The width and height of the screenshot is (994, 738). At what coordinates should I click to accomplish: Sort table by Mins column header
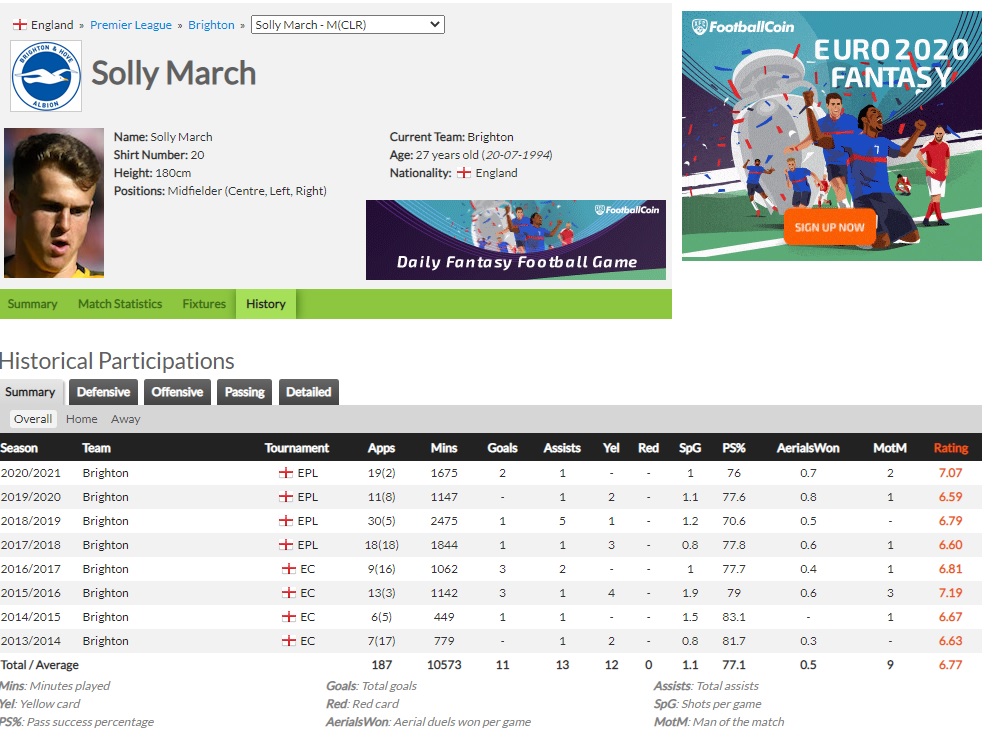[444, 448]
